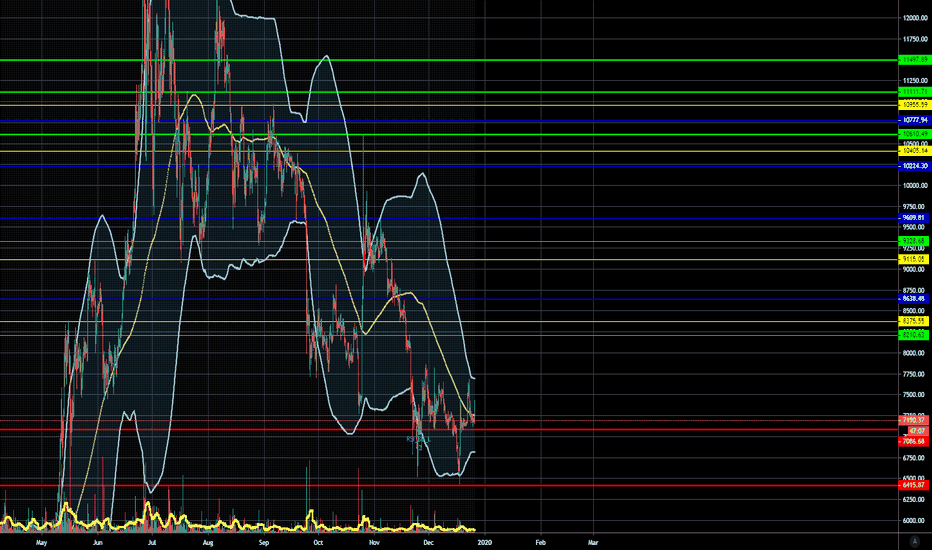Screen dimensions: 932x550
Task: Click the 8500.00 price axis tick
Action: point(915,311)
